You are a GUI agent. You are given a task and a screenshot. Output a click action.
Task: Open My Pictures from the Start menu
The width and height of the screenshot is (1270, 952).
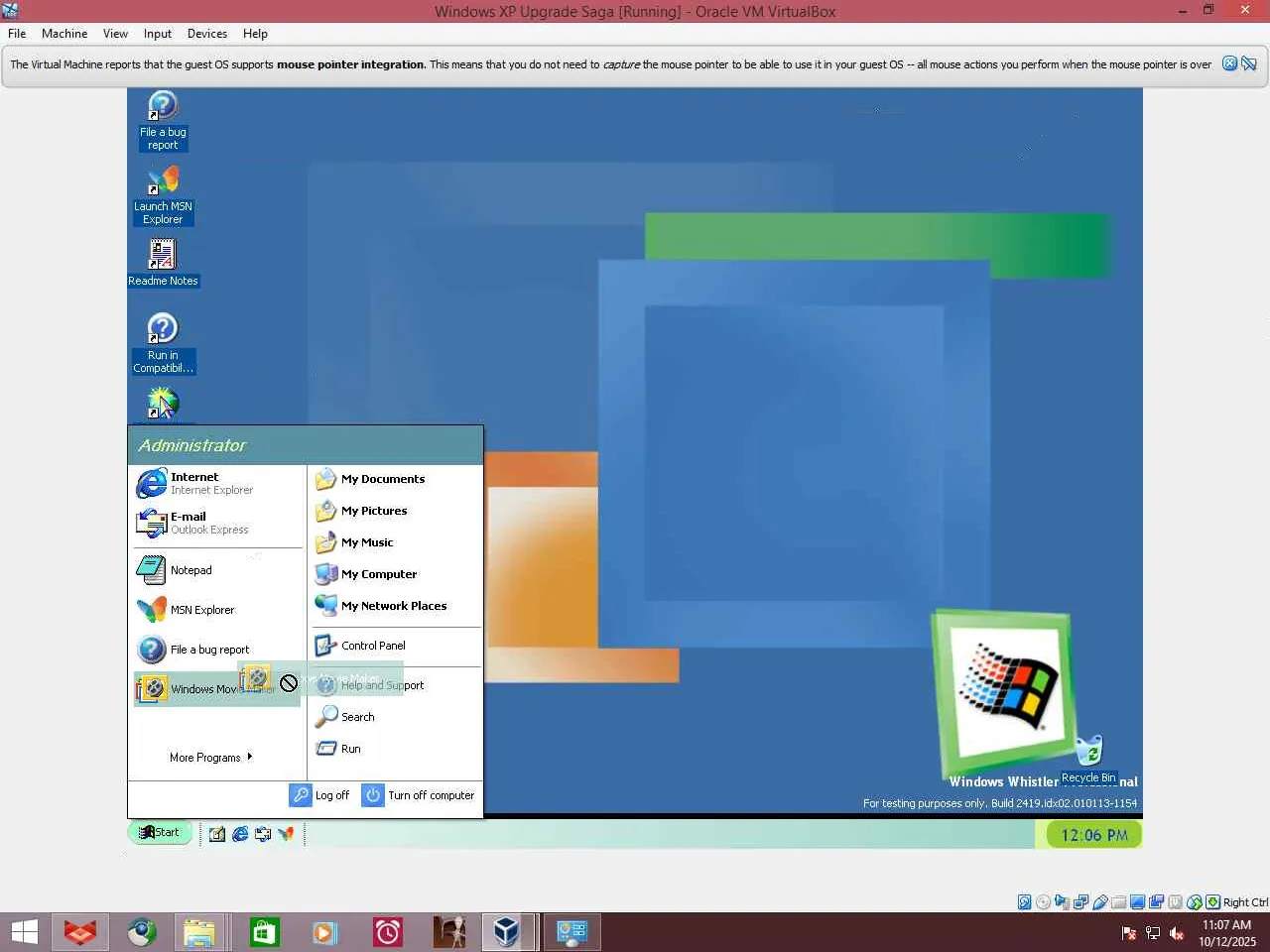point(396,511)
